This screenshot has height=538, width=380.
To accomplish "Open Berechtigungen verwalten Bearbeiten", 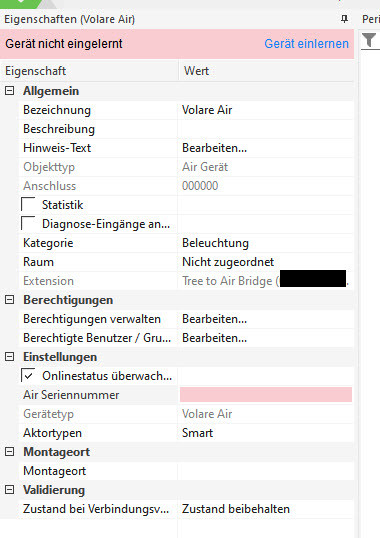I will pos(266,319).
